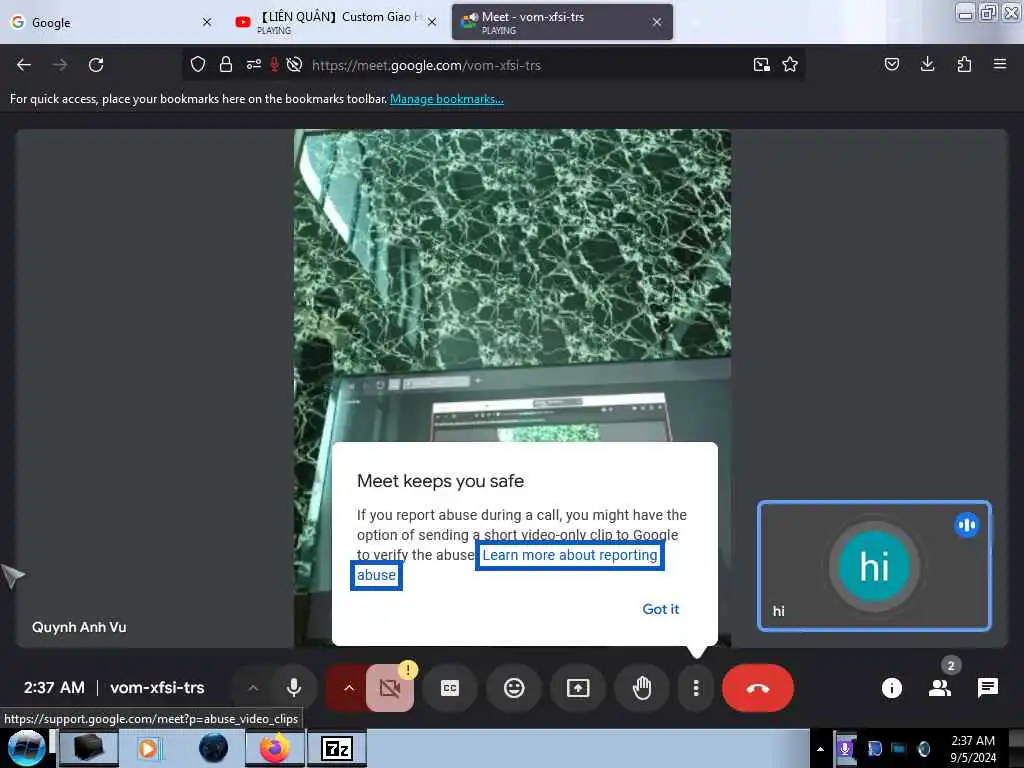Click the picture-in-picture icon in address bar
This screenshot has width=1024, height=768.
(761, 65)
